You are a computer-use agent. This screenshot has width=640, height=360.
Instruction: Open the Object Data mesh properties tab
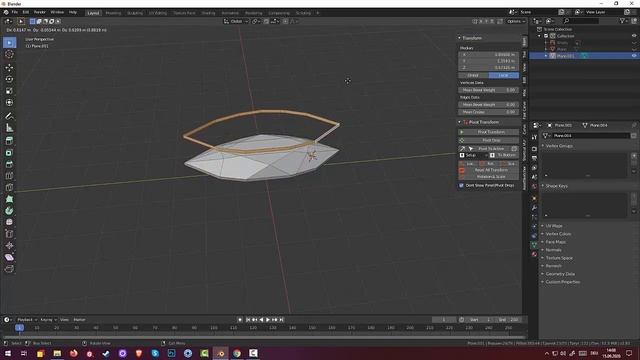pos(534,245)
